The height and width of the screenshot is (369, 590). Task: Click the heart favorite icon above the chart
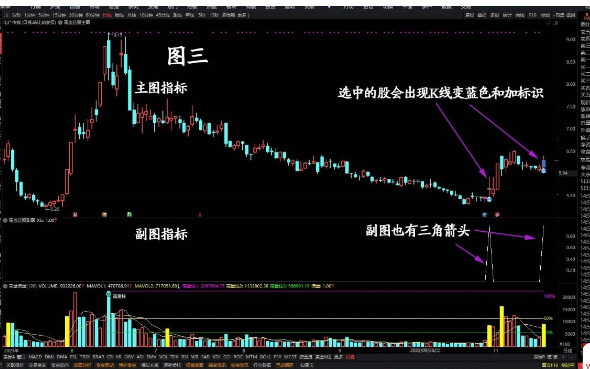tap(548, 23)
